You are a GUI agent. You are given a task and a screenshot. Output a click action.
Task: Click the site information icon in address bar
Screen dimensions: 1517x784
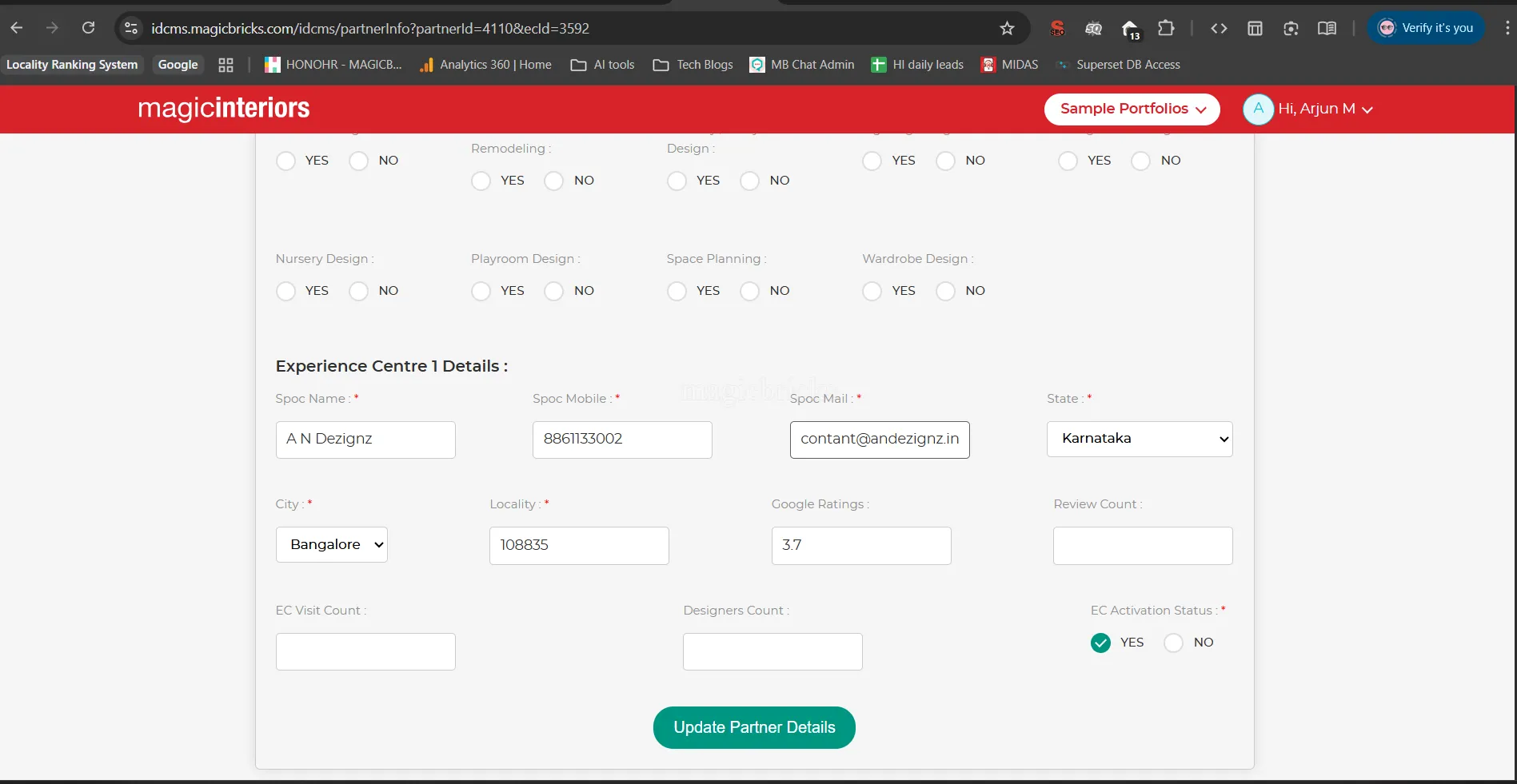[131, 29]
